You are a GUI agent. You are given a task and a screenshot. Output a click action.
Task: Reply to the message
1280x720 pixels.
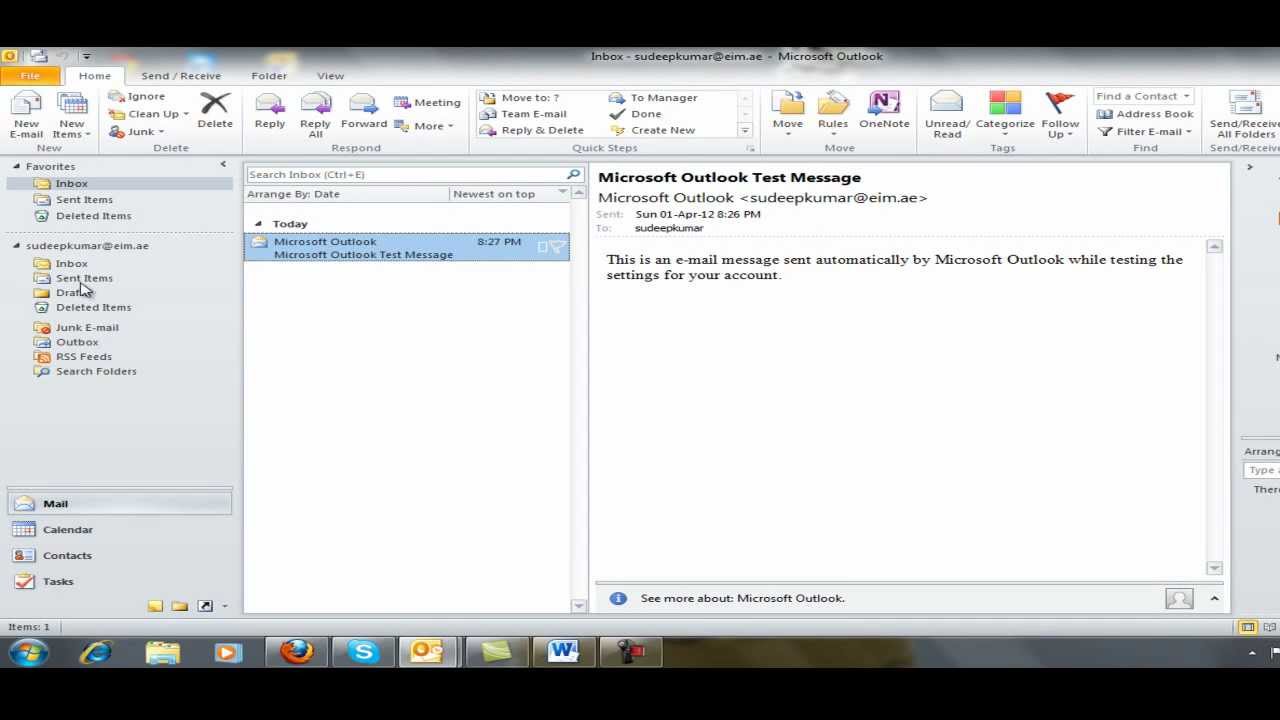pos(270,111)
